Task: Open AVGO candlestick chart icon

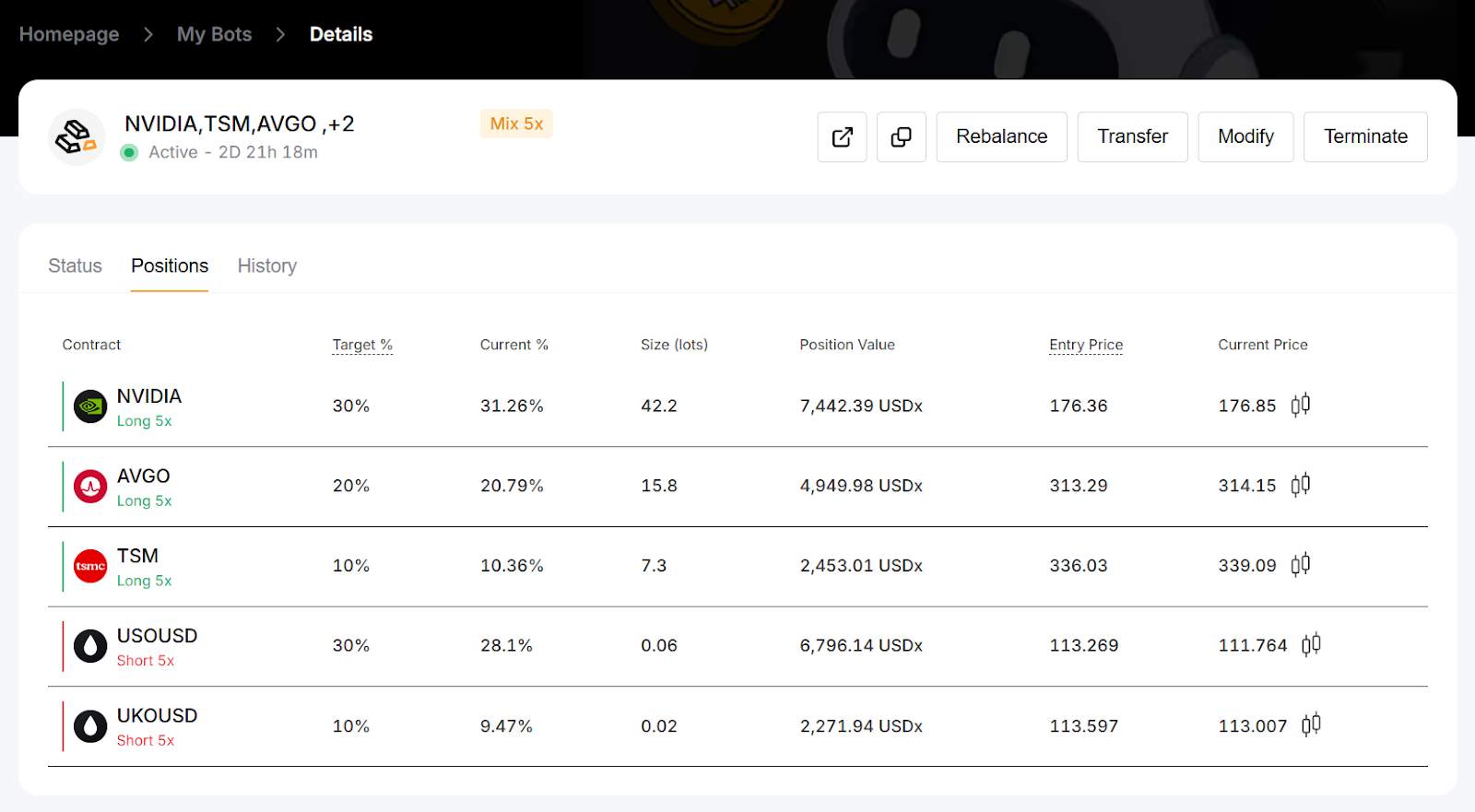Action: (x=1300, y=485)
